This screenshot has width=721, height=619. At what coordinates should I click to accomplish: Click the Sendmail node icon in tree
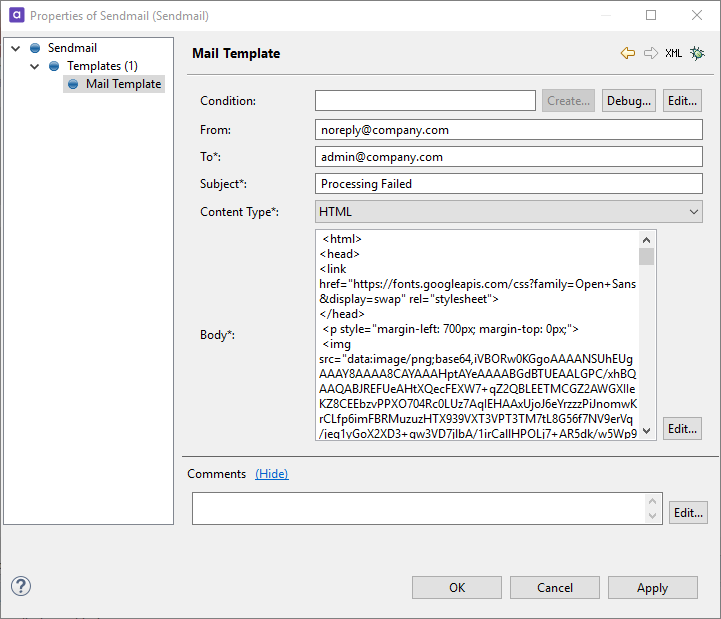click(x=36, y=48)
